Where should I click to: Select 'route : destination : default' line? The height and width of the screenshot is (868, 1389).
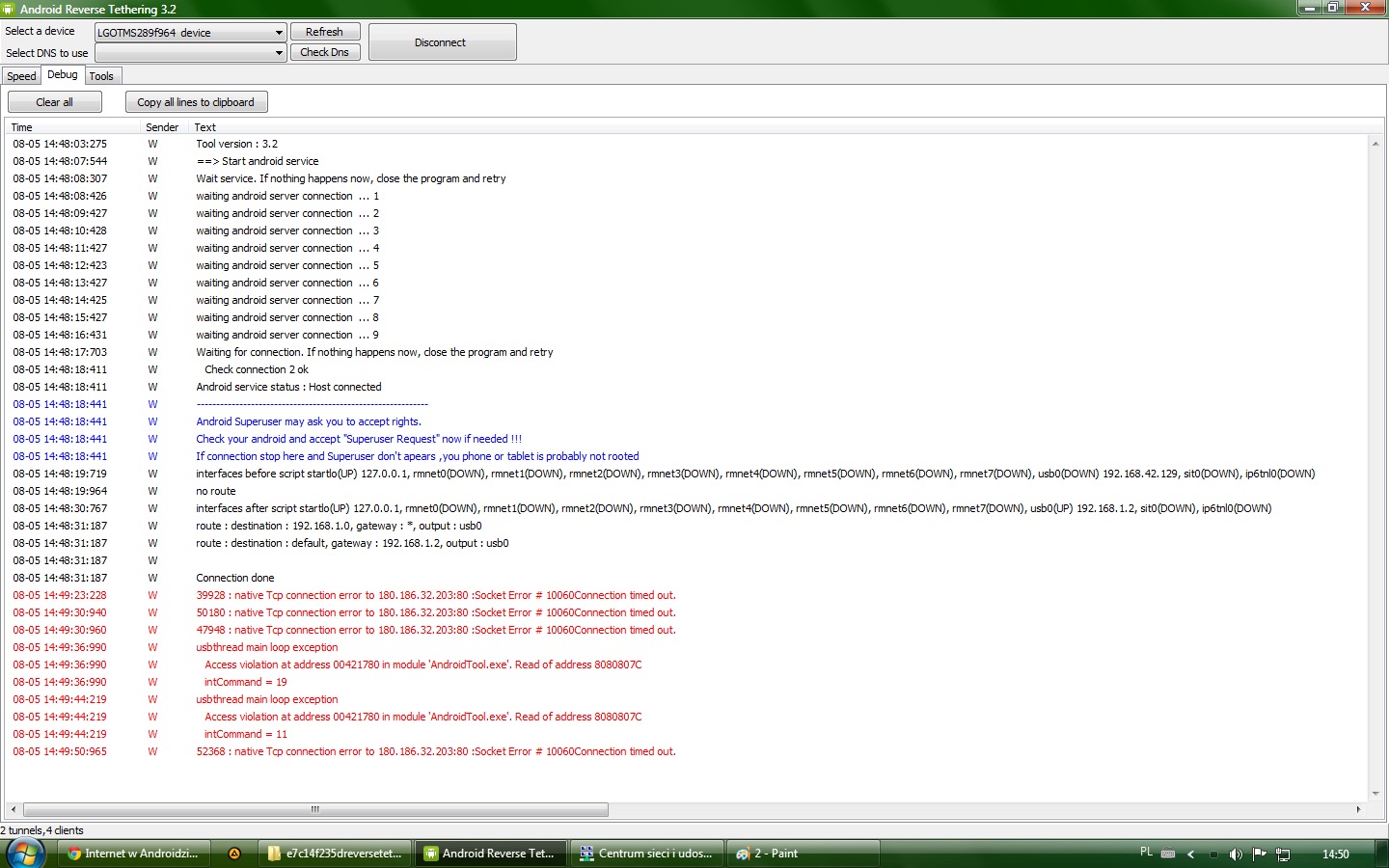(x=352, y=543)
